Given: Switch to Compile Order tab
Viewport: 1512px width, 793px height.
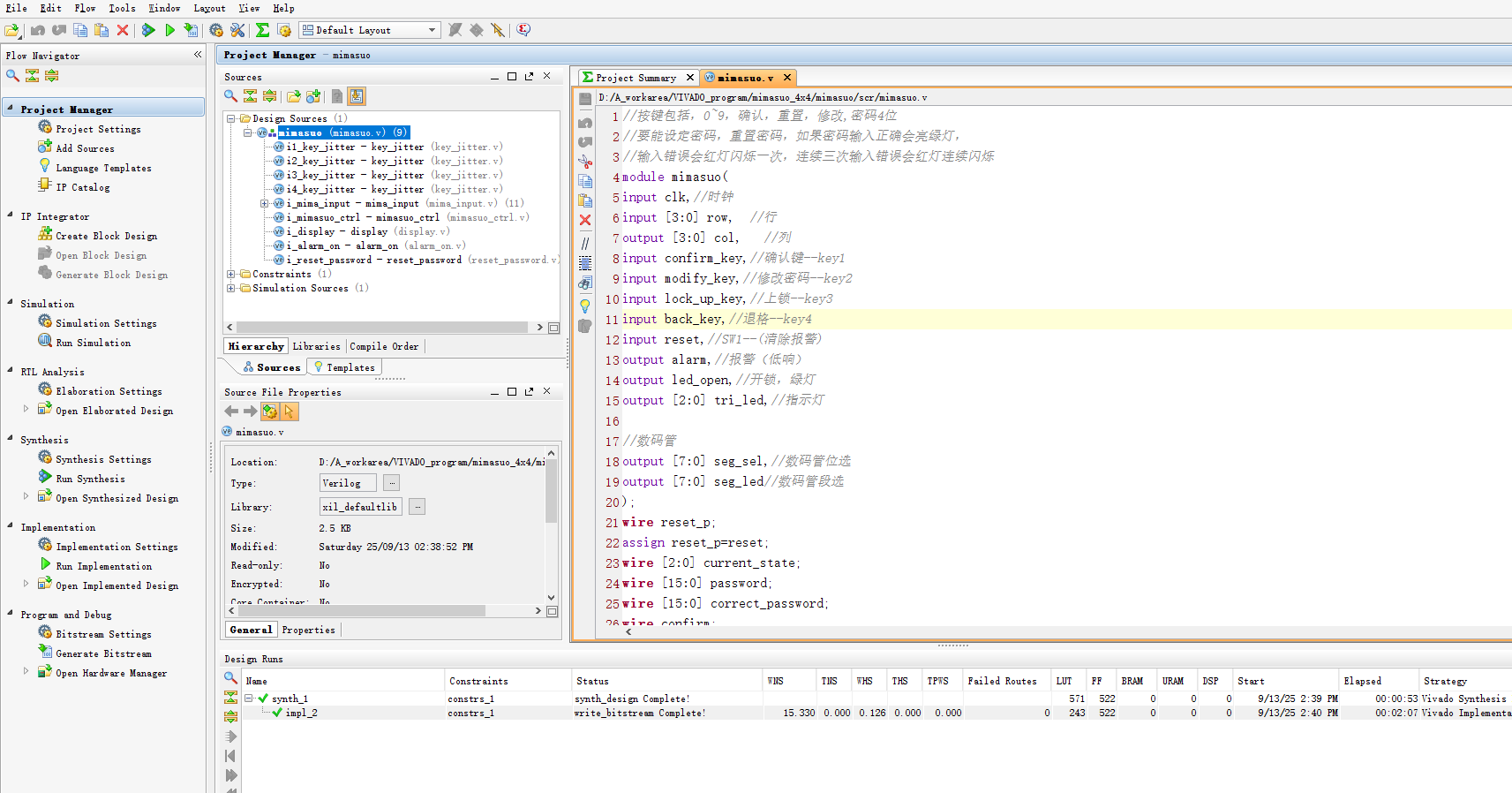Looking at the screenshot, I should click(385, 346).
